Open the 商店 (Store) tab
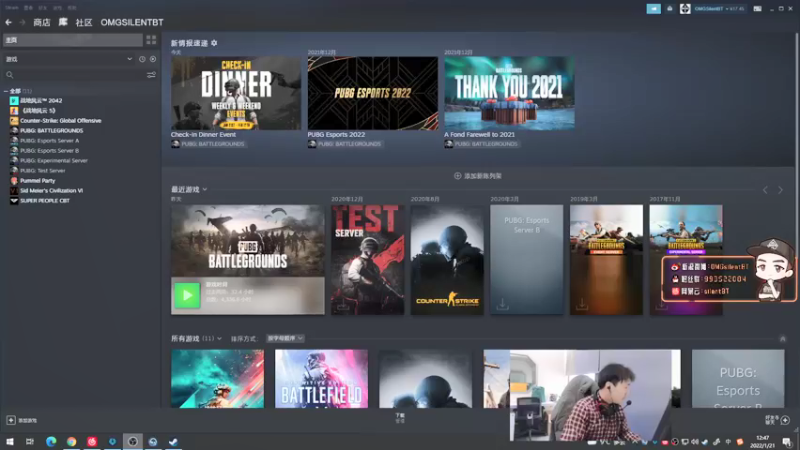Screen dimensions: 800x450 pos(42,22)
